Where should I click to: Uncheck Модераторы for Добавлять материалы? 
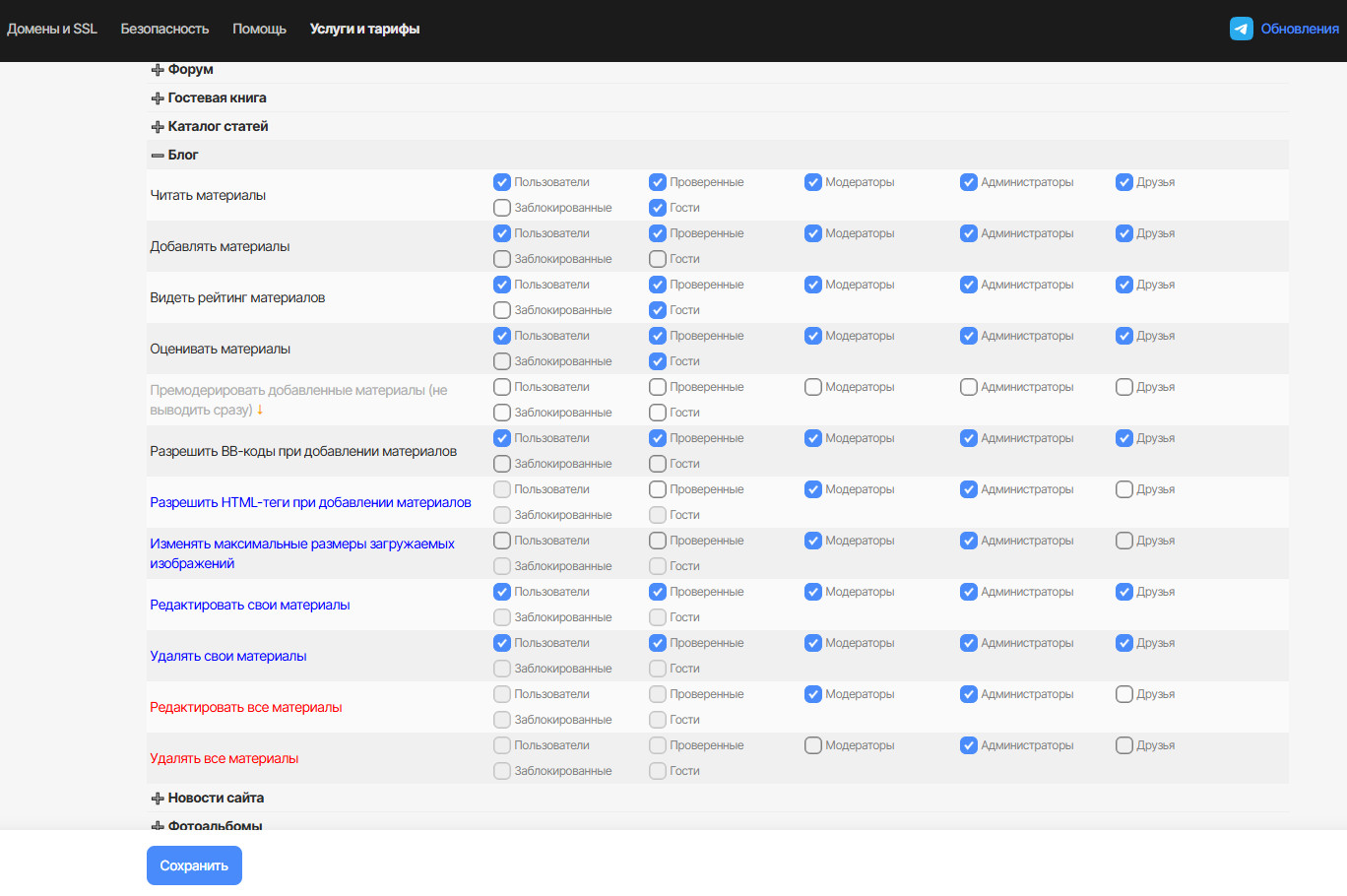pyautogui.click(x=813, y=233)
